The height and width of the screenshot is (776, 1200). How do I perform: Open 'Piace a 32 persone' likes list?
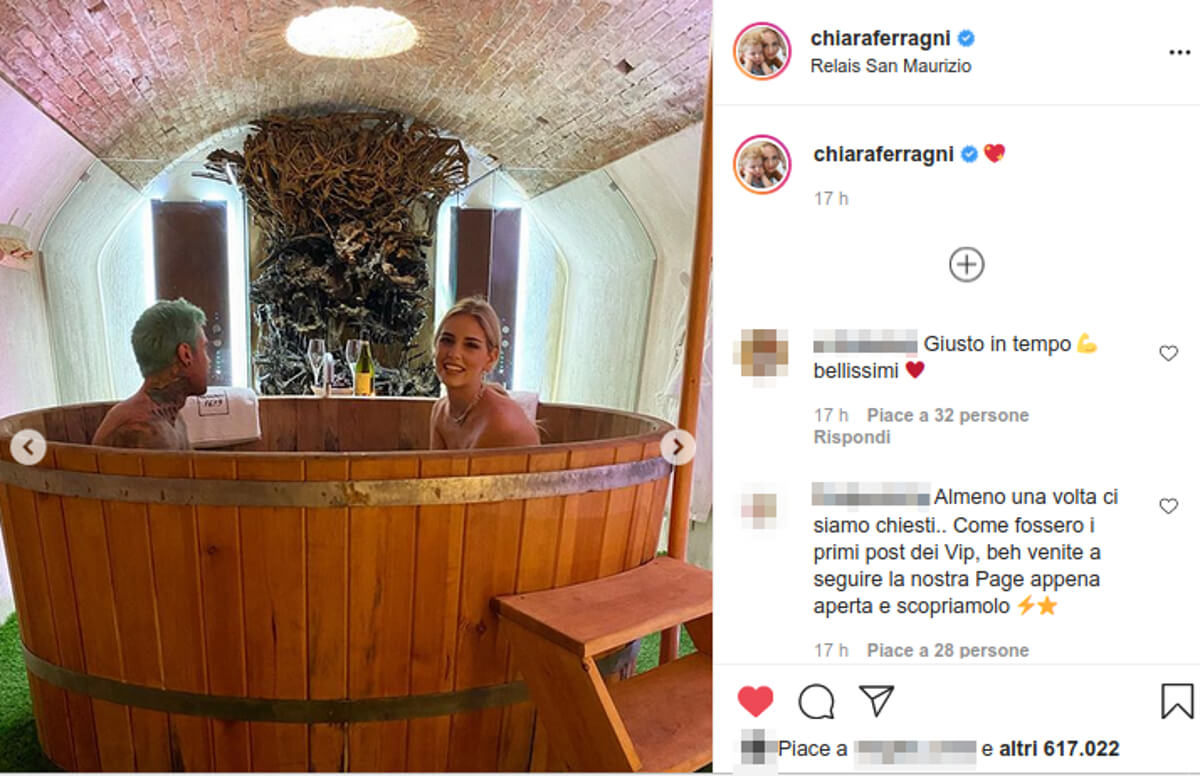[948, 415]
